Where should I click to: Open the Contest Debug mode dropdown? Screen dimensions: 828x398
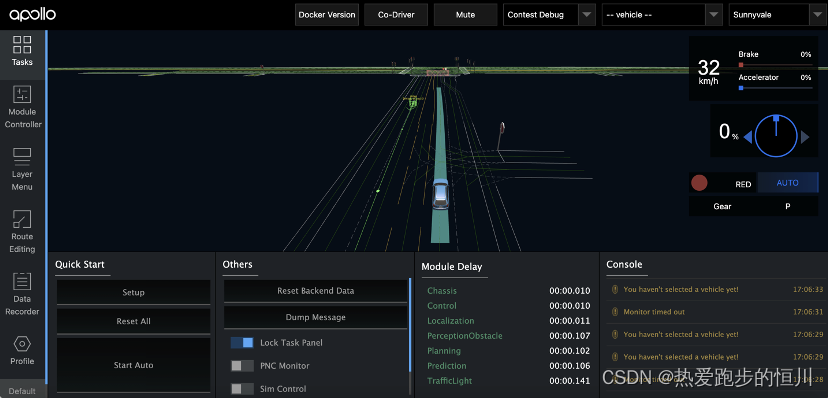pos(549,15)
